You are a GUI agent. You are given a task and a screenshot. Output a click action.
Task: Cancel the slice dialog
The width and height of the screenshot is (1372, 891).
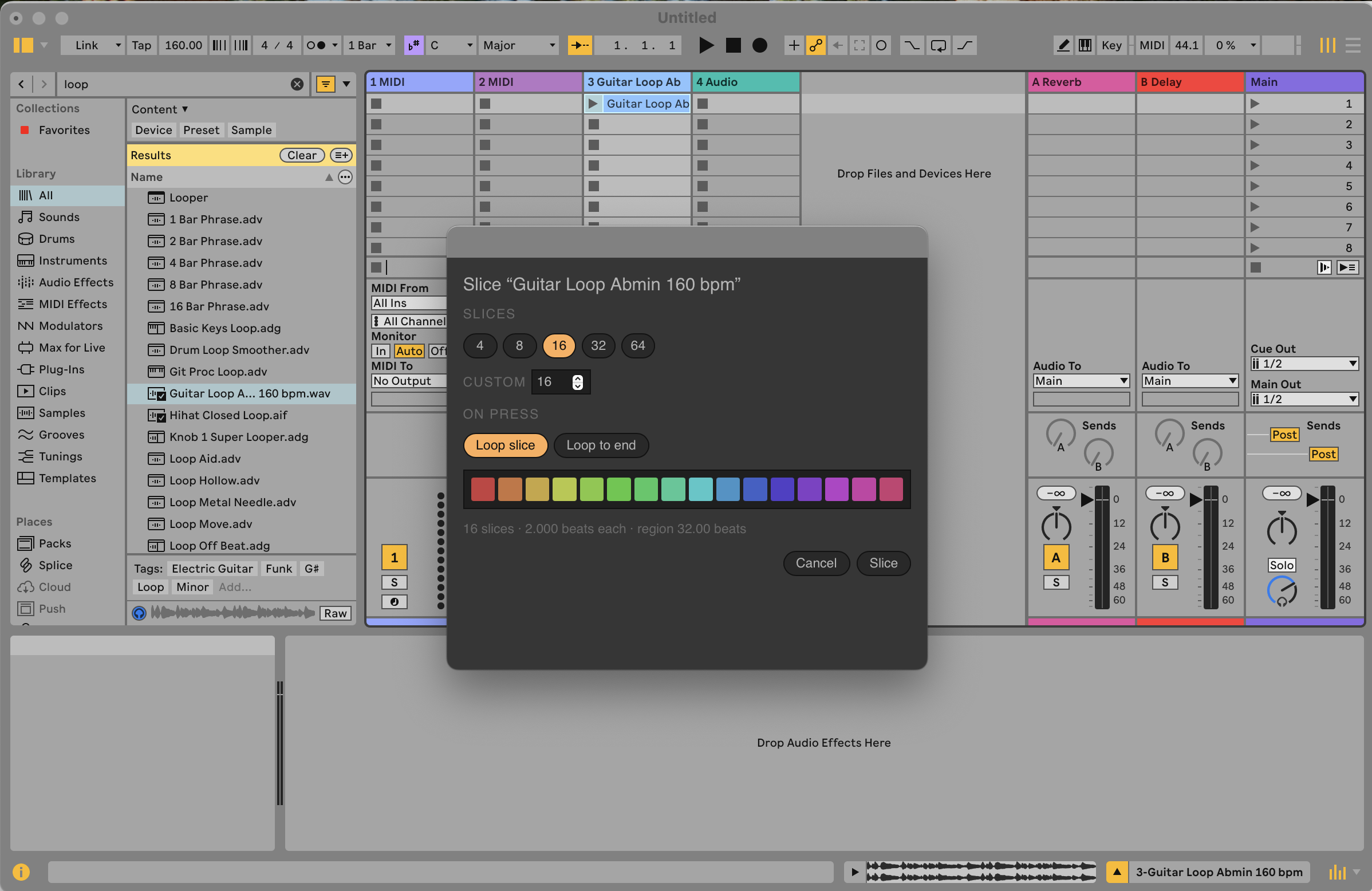(x=816, y=562)
